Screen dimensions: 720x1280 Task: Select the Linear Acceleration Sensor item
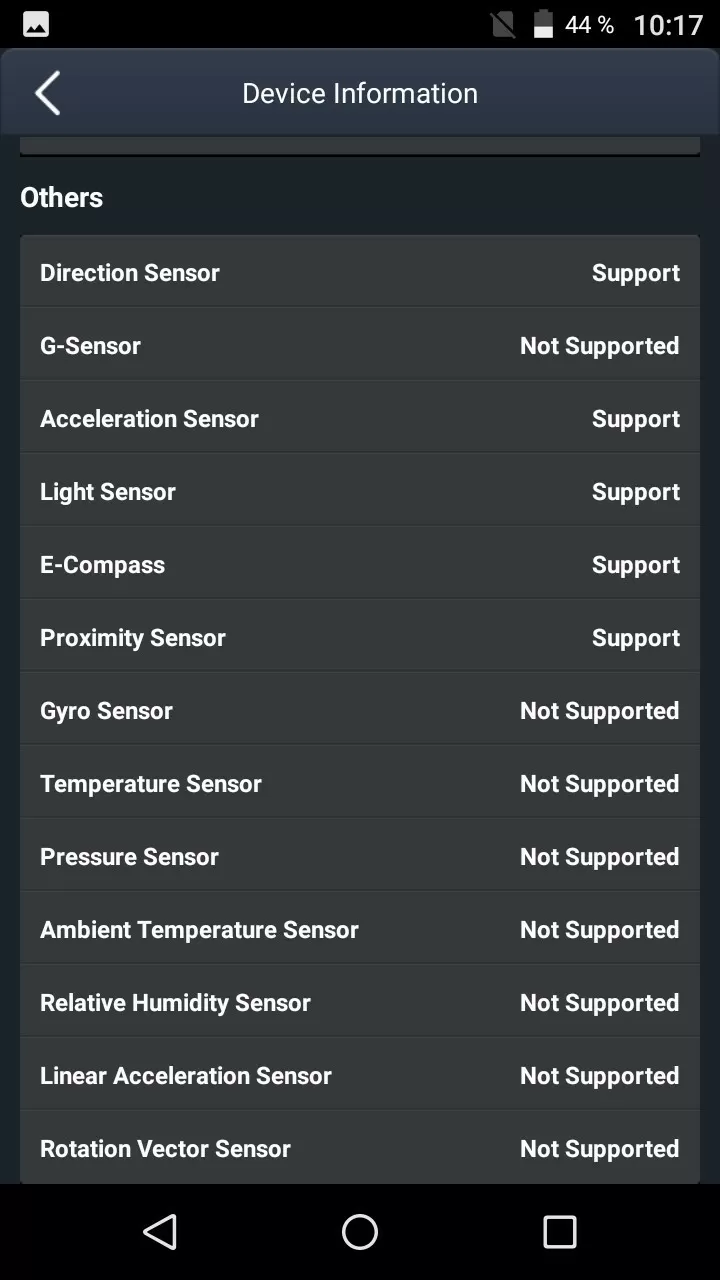[360, 1076]
